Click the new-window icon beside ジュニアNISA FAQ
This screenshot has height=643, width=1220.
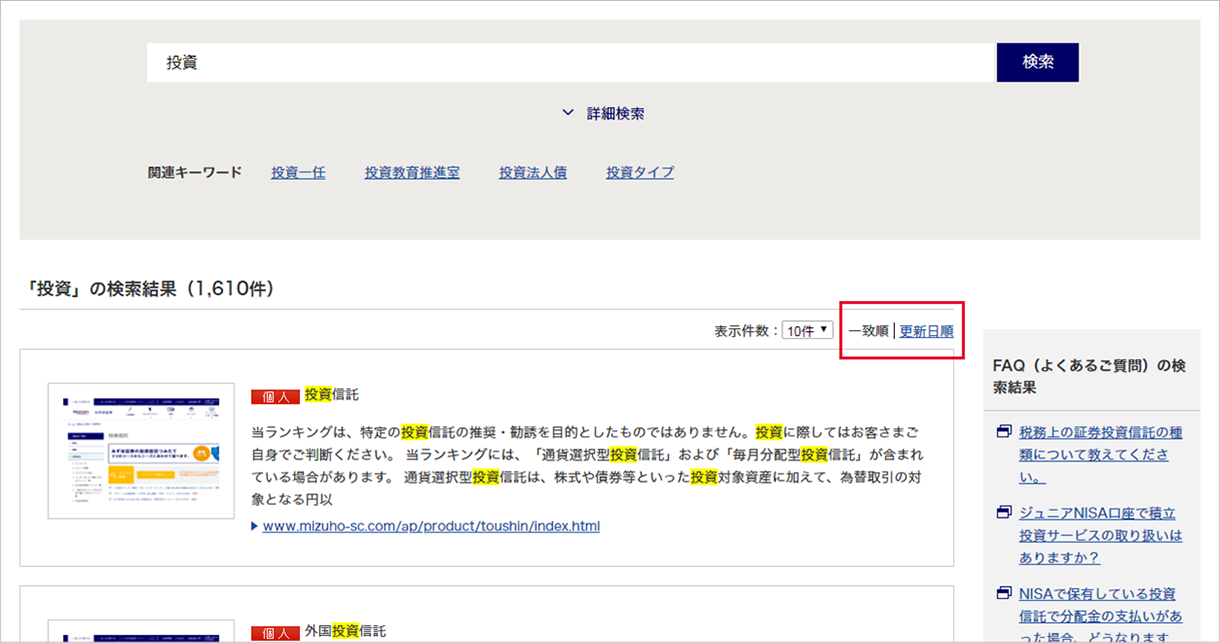point(1003,513)
